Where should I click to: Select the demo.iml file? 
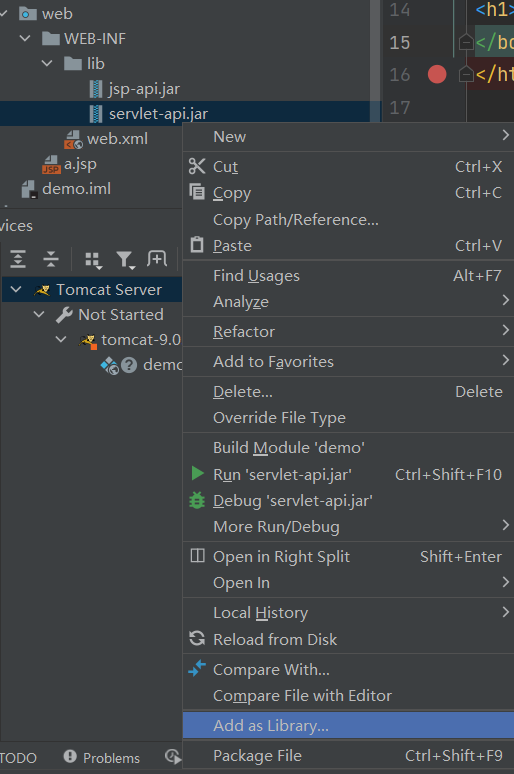[x=77, y=189]
